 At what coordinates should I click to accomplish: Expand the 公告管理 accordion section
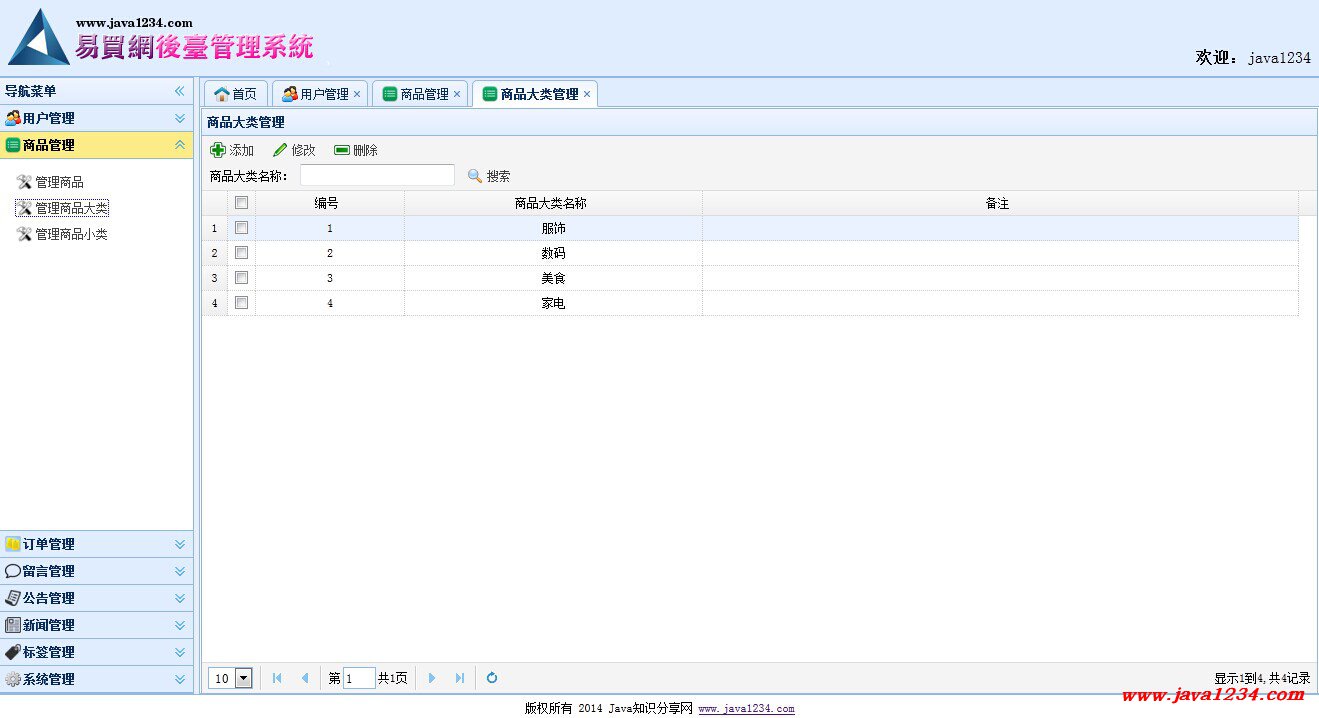point(180,598)
